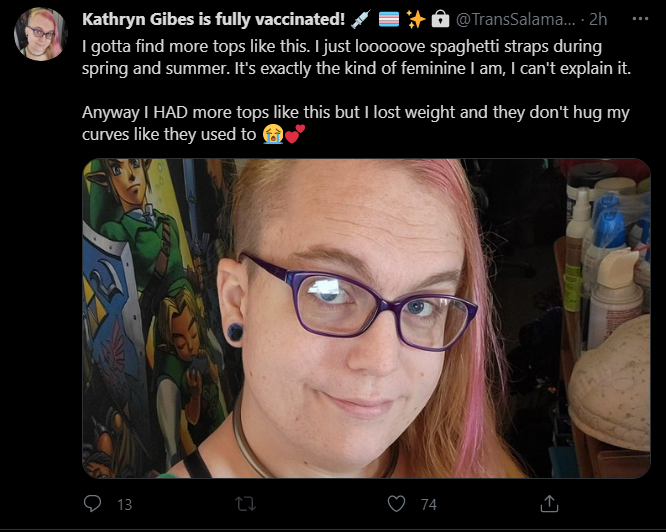Image resolution: width=666 pixels, height=532 pixels.
Task: Open the @TransSalama handle link
Action: [516, 20]
